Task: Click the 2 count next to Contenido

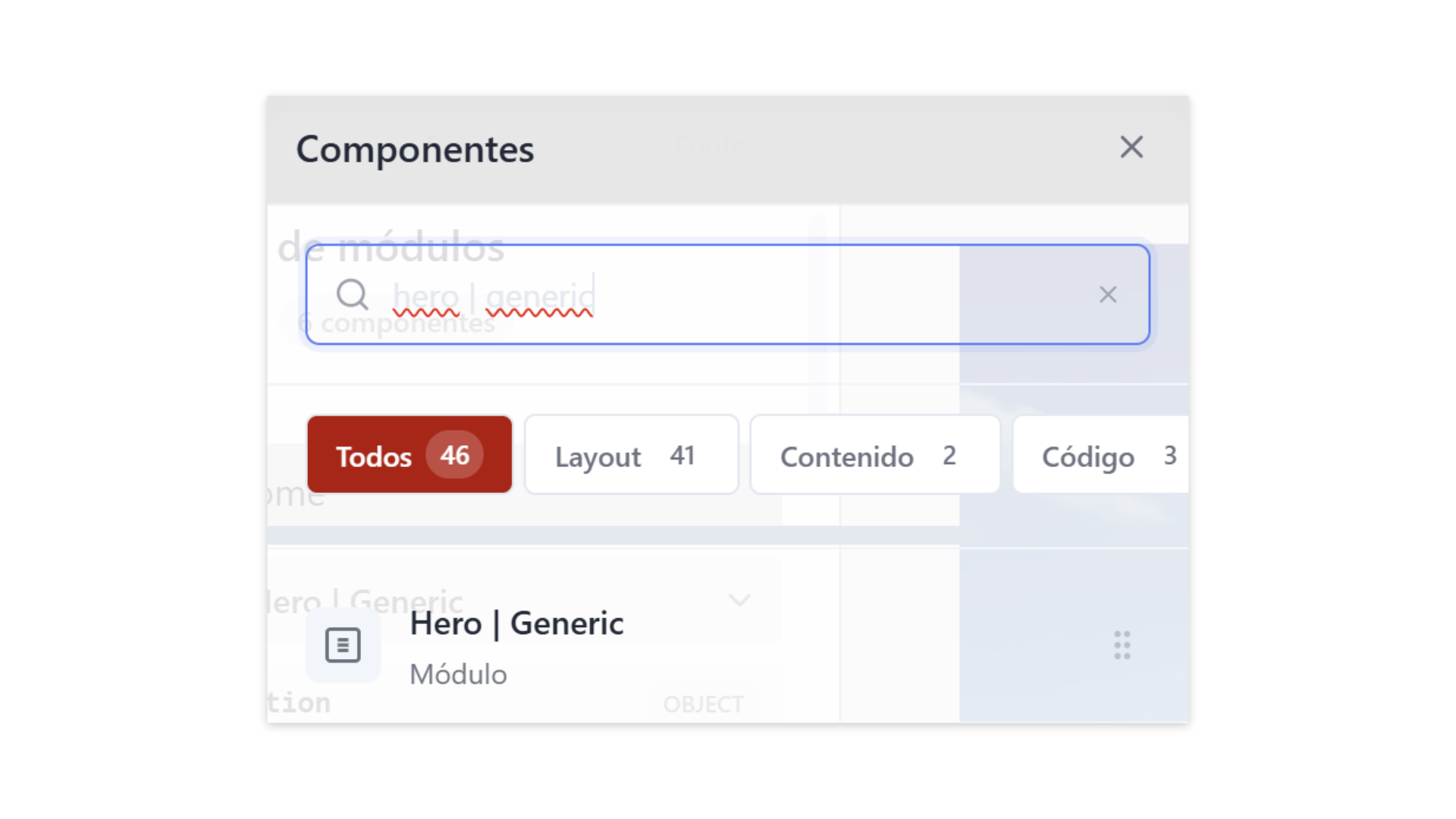Action: tap(949, 455)
